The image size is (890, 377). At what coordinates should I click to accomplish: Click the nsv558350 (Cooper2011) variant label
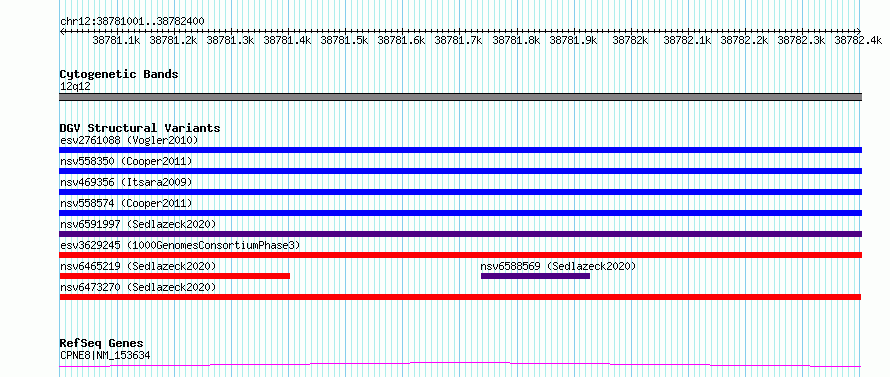pos(126,161)
